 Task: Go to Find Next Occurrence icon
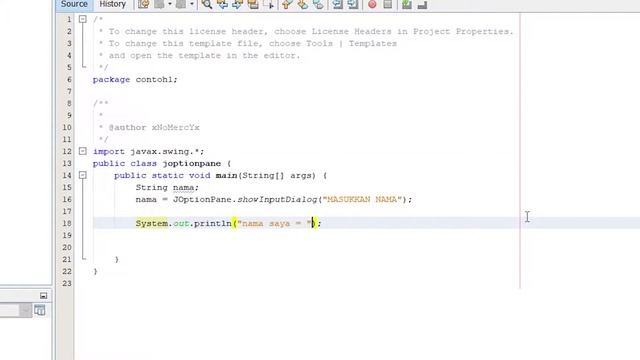pyautogui.click(x=238, y=4)
